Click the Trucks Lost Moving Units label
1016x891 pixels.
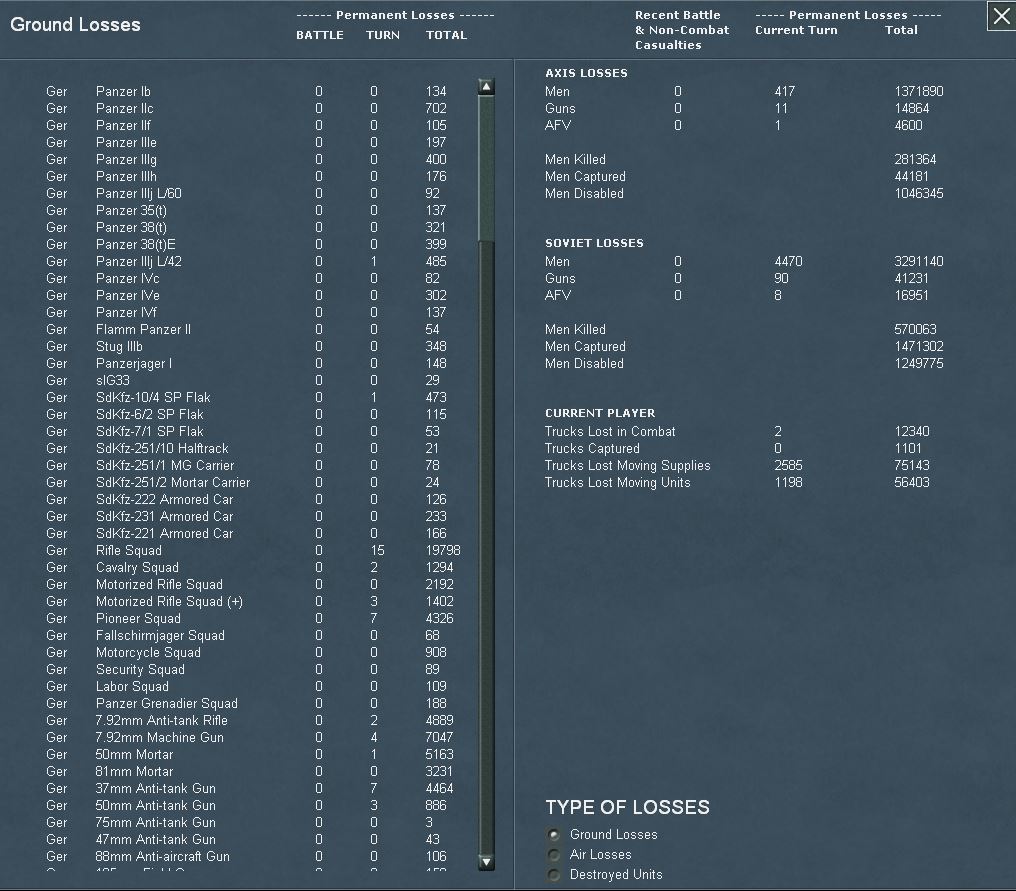(x=618, y=483)
